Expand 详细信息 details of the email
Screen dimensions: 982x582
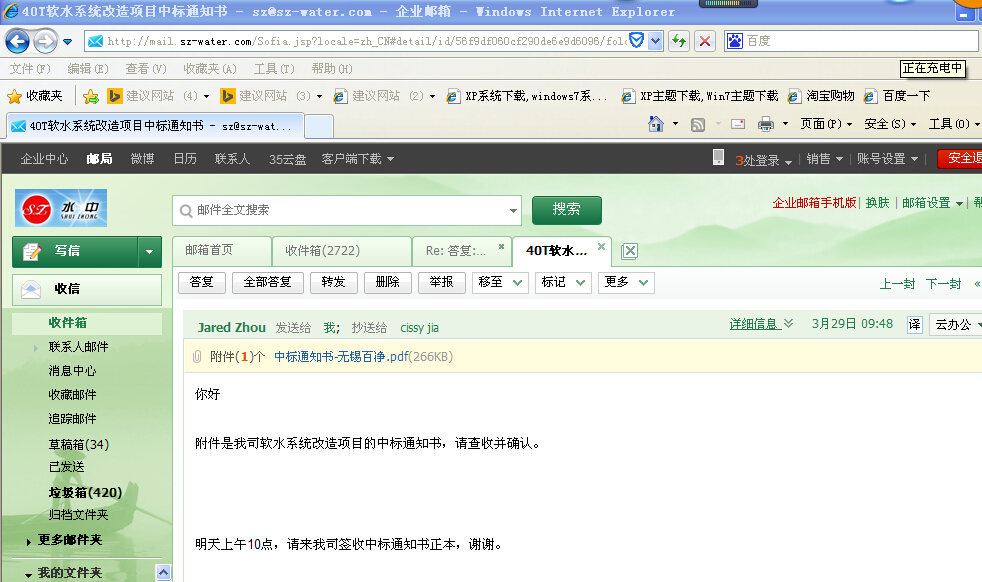[761, 324]
